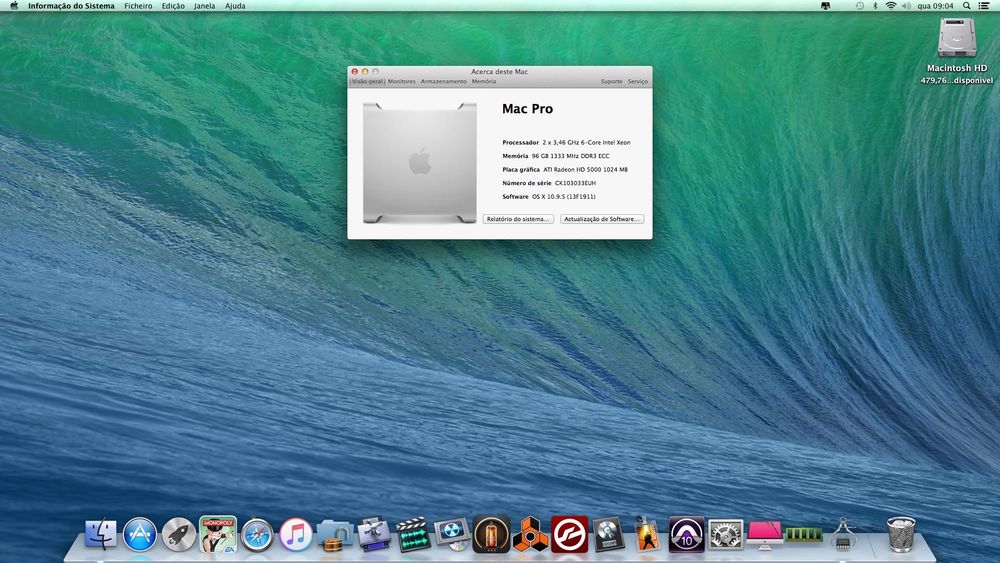
Task: Click graphics text ATI Radeon HD 5000 1024 MB
Action: pos(585,170)
